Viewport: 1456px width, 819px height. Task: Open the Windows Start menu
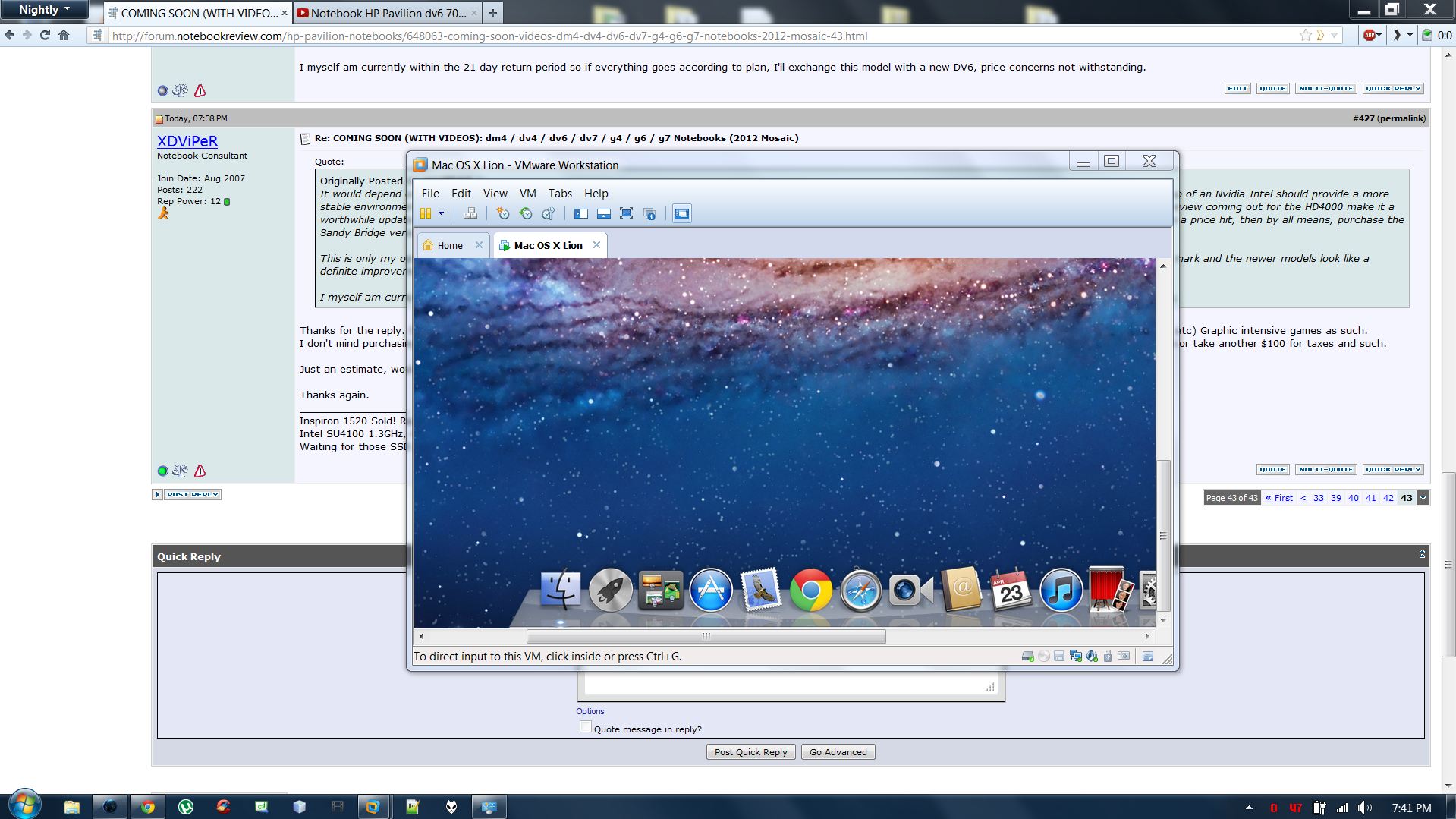tap(24, 805)
